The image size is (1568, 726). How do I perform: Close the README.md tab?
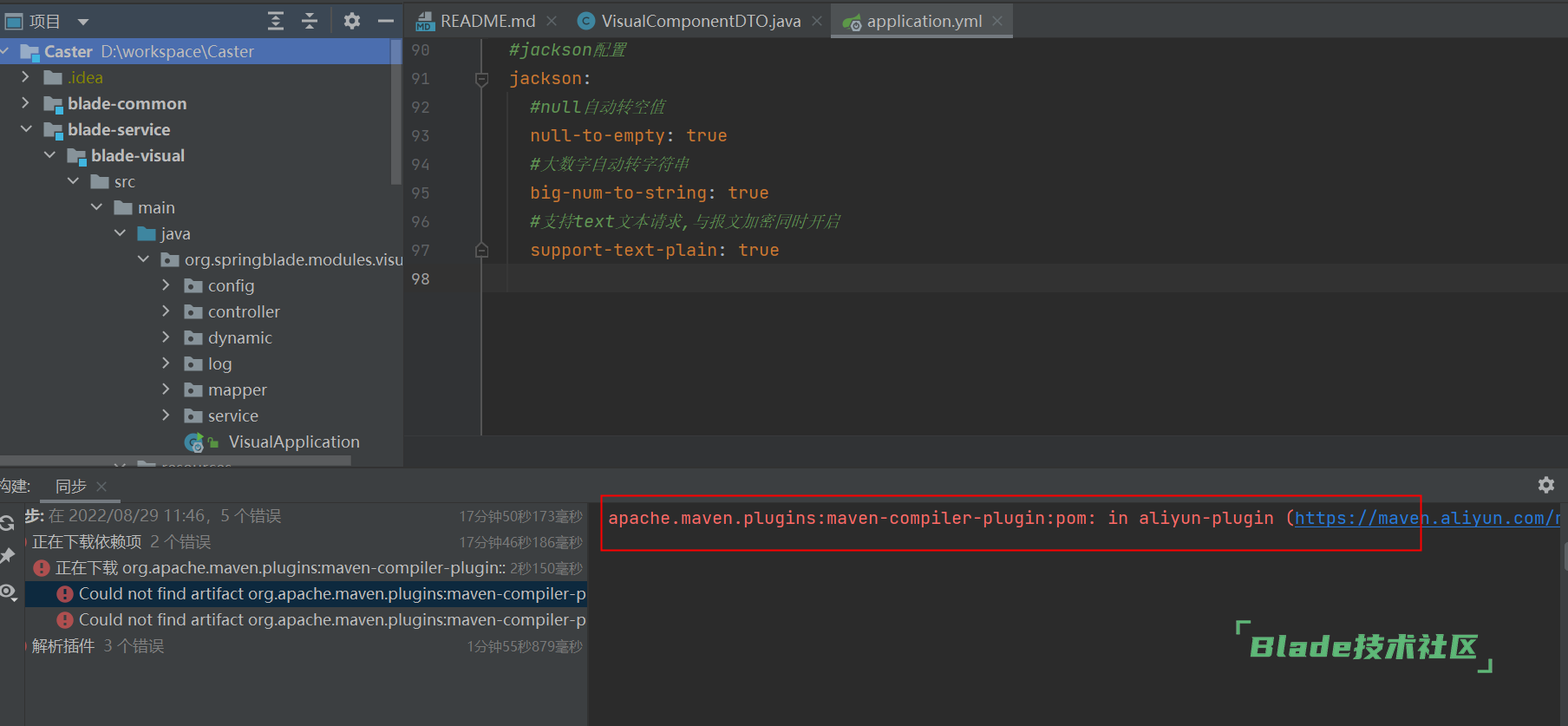(552, 21)
